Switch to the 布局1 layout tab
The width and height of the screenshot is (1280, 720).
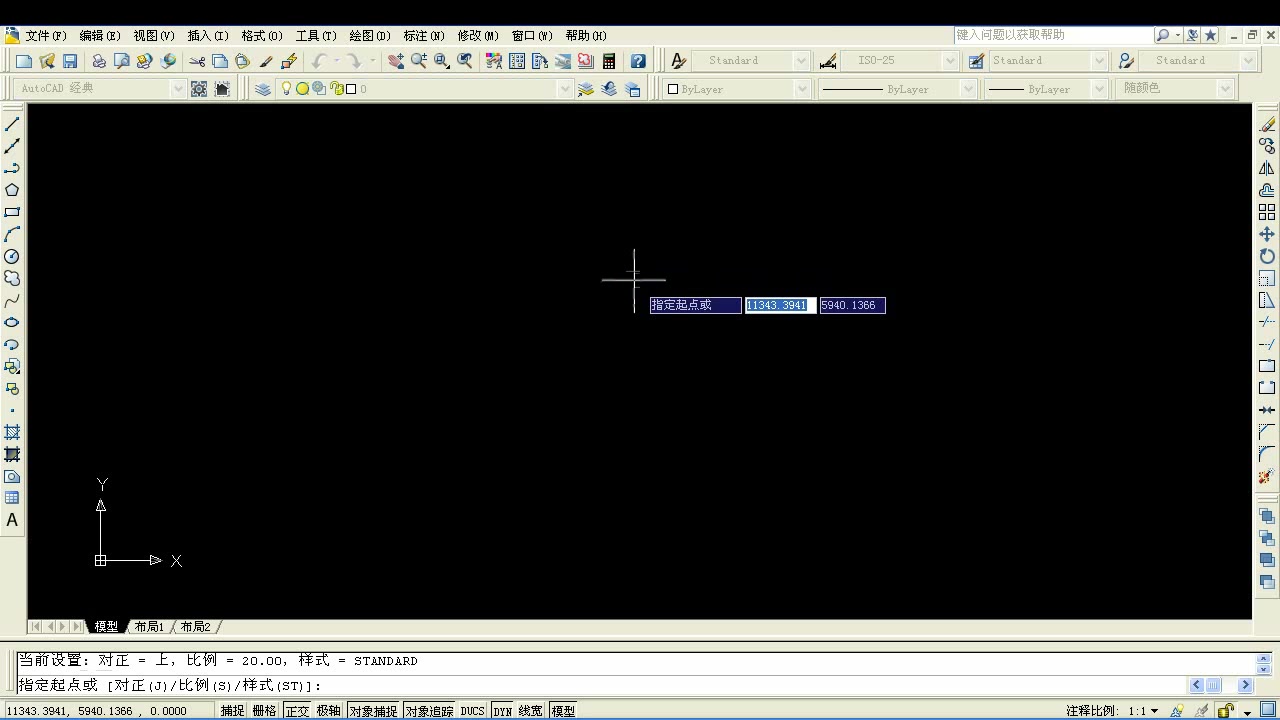pyautogui.click(x=149, y=627)
